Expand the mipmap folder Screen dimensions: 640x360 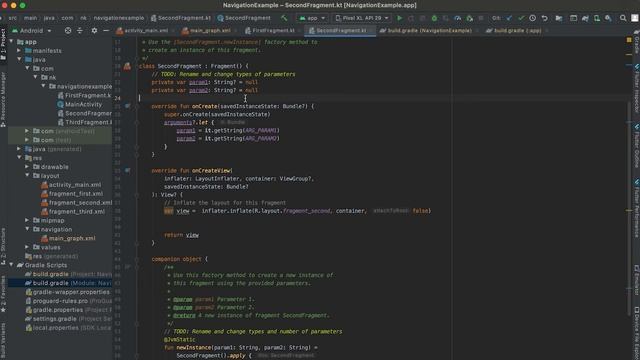tap(27, 220)
